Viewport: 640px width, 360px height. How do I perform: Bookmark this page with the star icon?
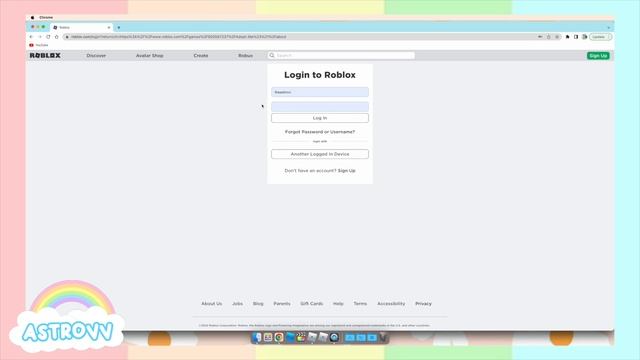[557, 37]
